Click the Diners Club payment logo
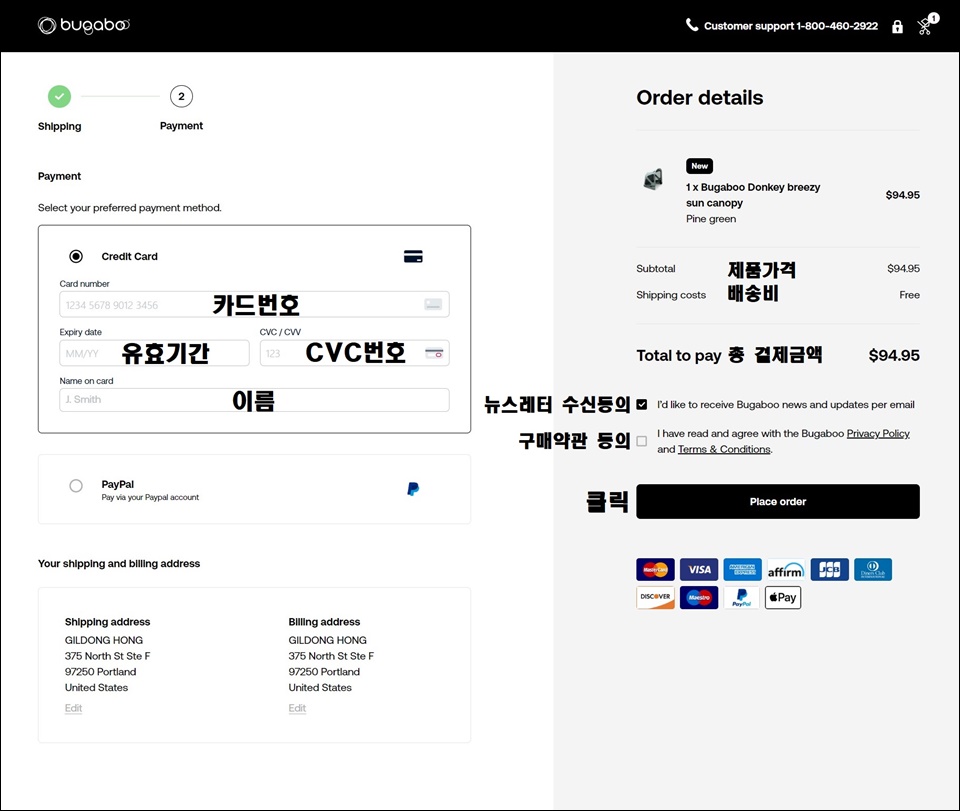Viewport: 960px width, 811px height. [873, 569]
